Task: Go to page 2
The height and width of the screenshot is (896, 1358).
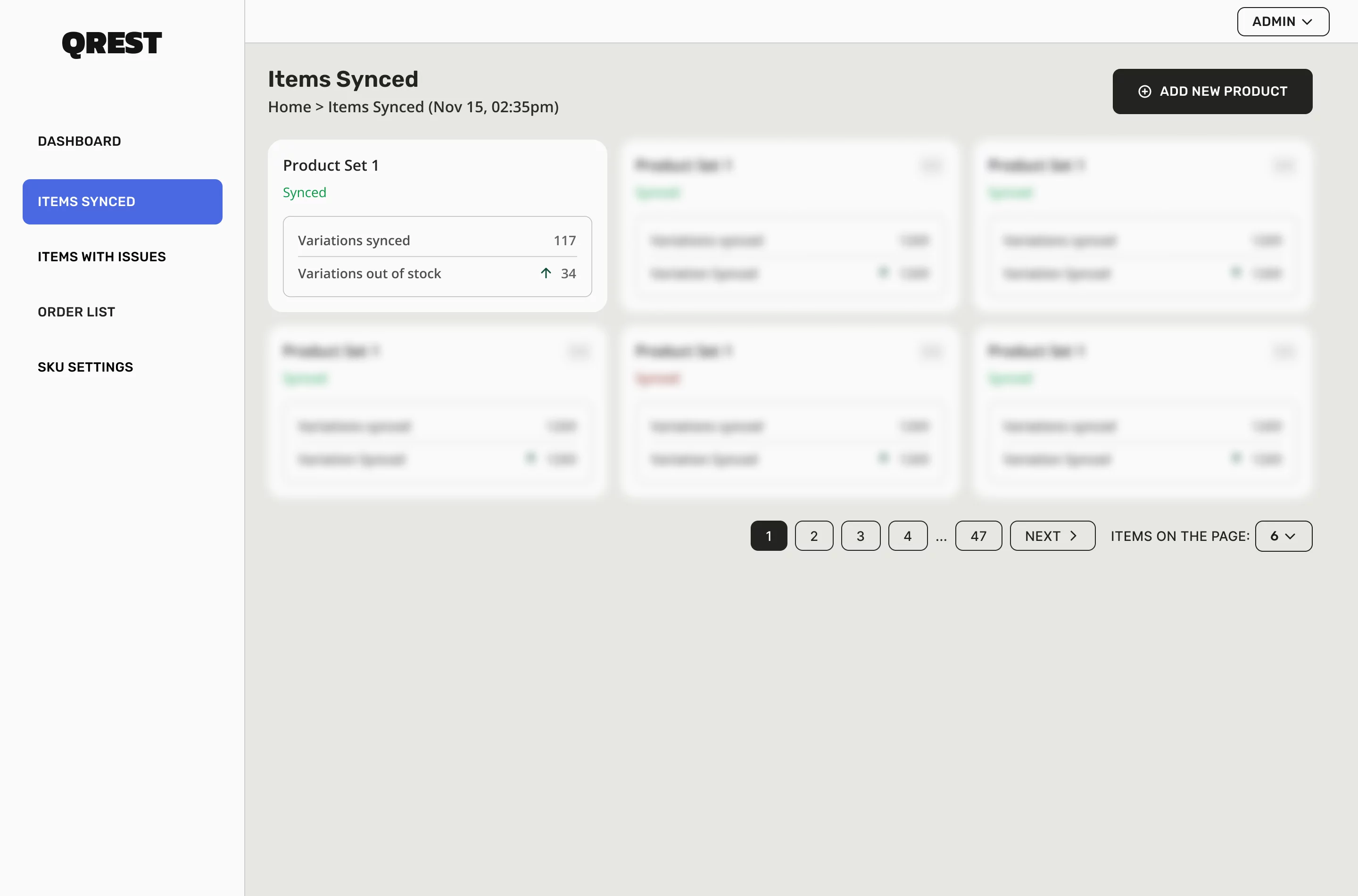Action: (813, 536)
